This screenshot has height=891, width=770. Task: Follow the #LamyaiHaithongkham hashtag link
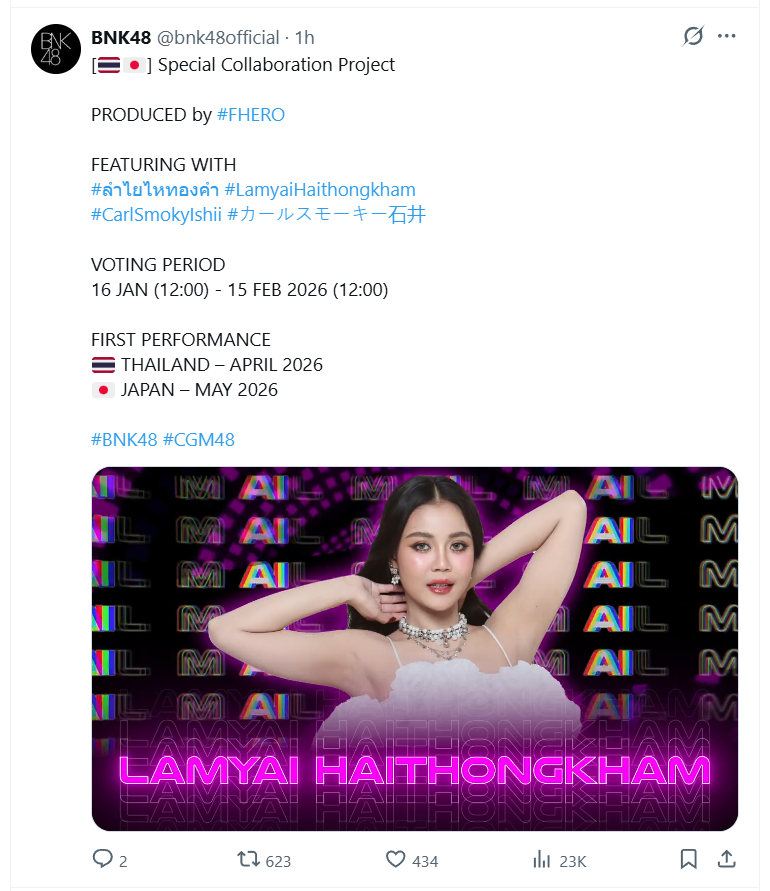click(x=320, y=190)
